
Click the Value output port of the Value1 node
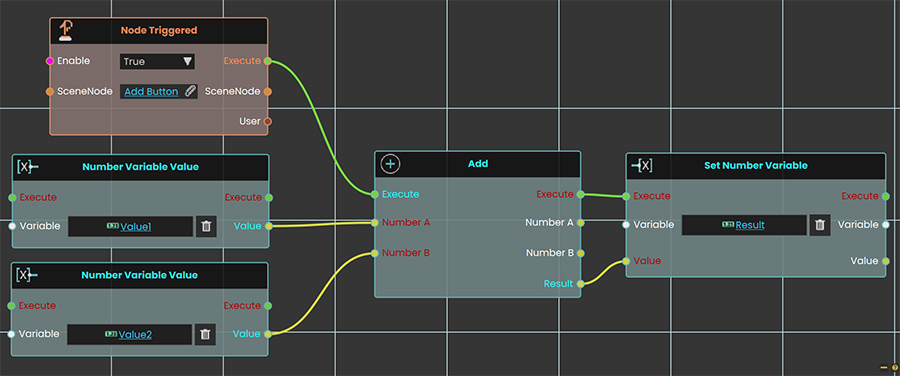pyautogui.click(x=268, y=226)
